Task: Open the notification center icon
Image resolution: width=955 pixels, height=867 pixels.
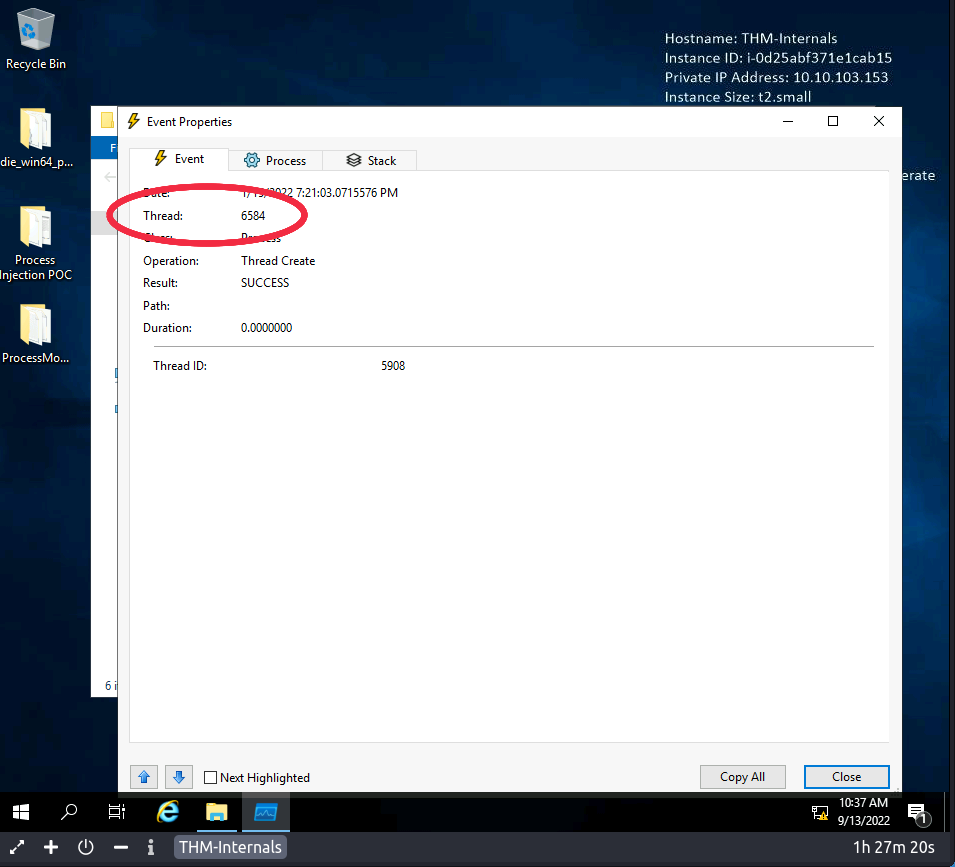Action: 917,813
